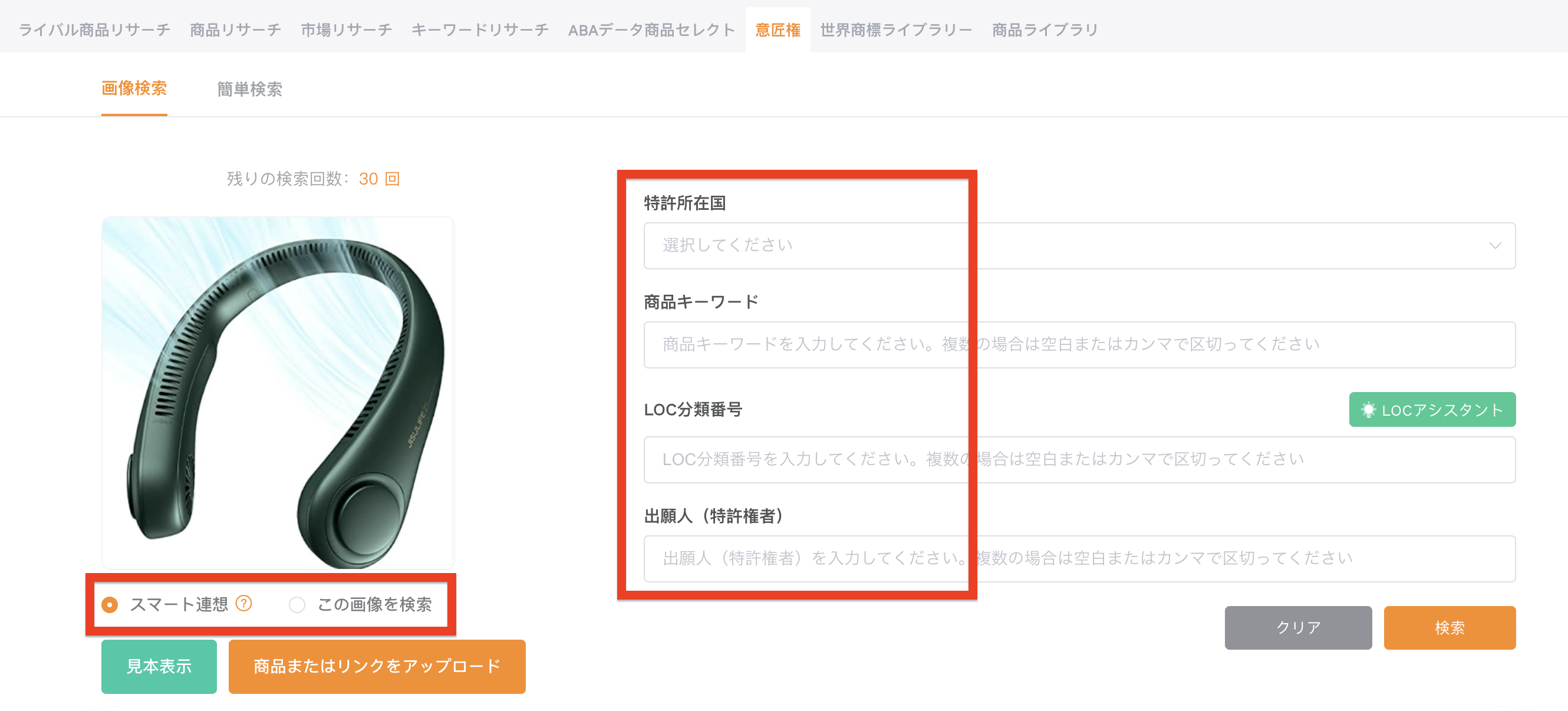
Task: Select the この画像を検索 radio option
Action: [297, 604]
